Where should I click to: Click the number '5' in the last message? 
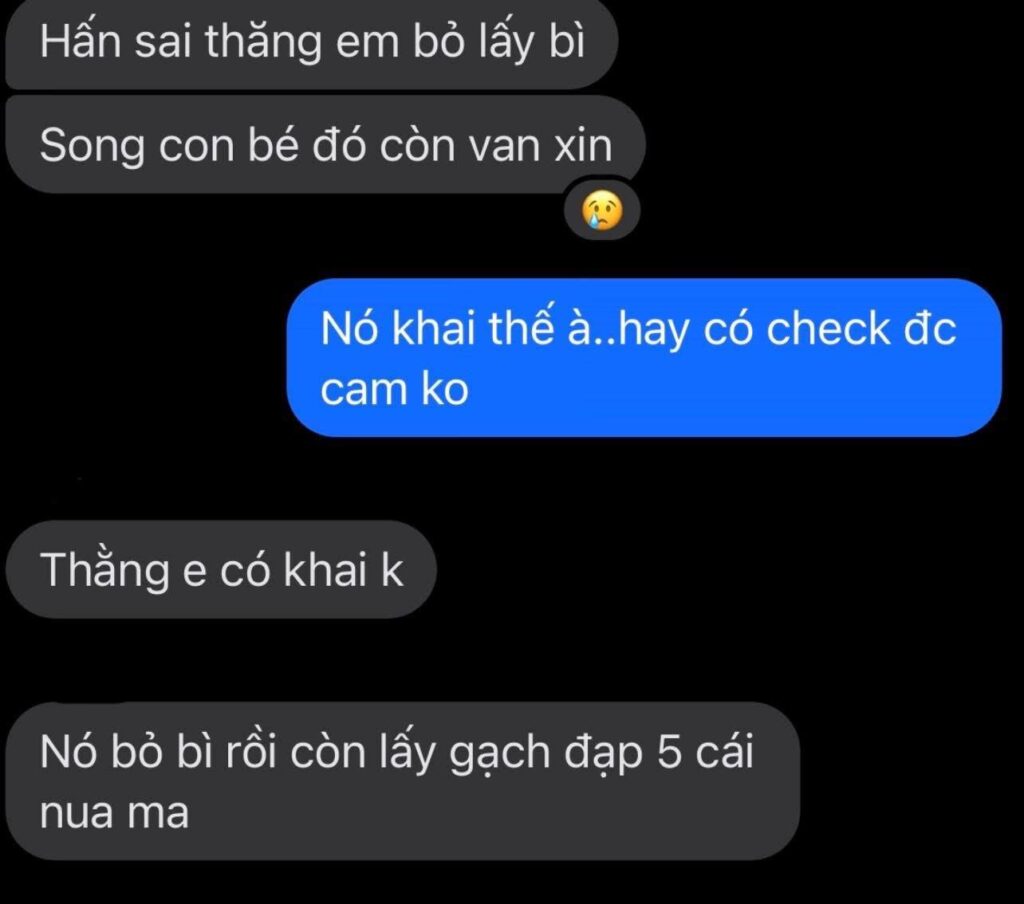point(669,751)
